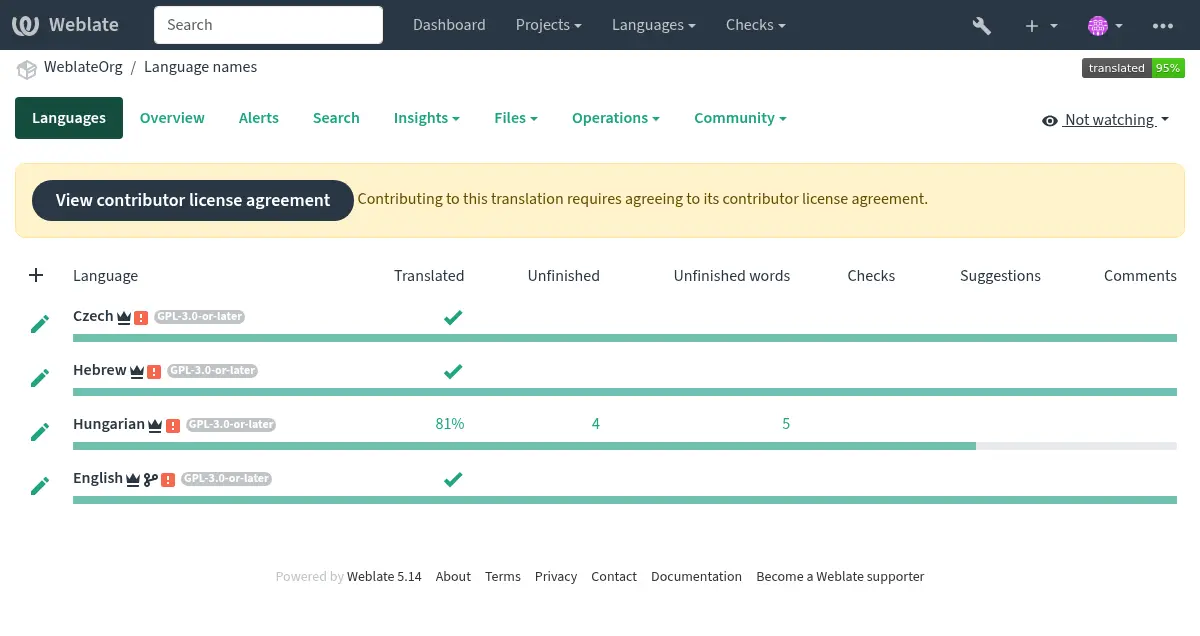
Task: Click the branch source icon next to English
Action: point(150,479)
